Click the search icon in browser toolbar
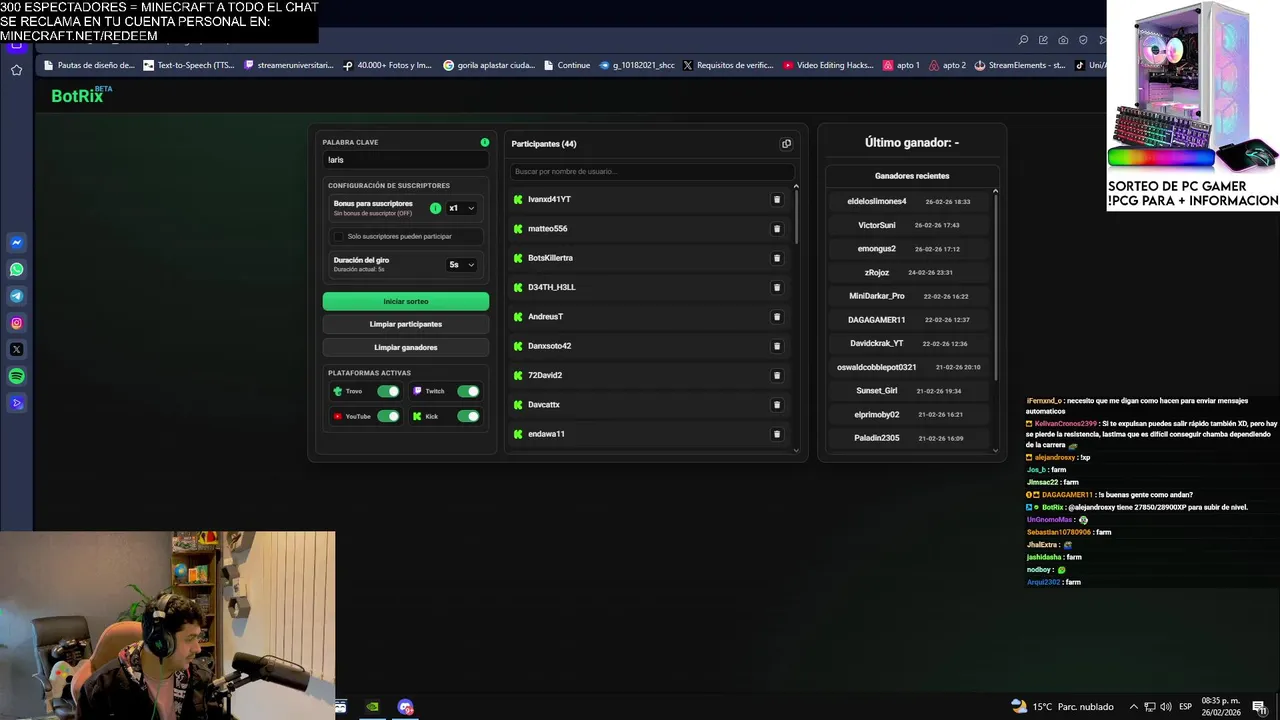1280x720 pixels. (1023, 40)
